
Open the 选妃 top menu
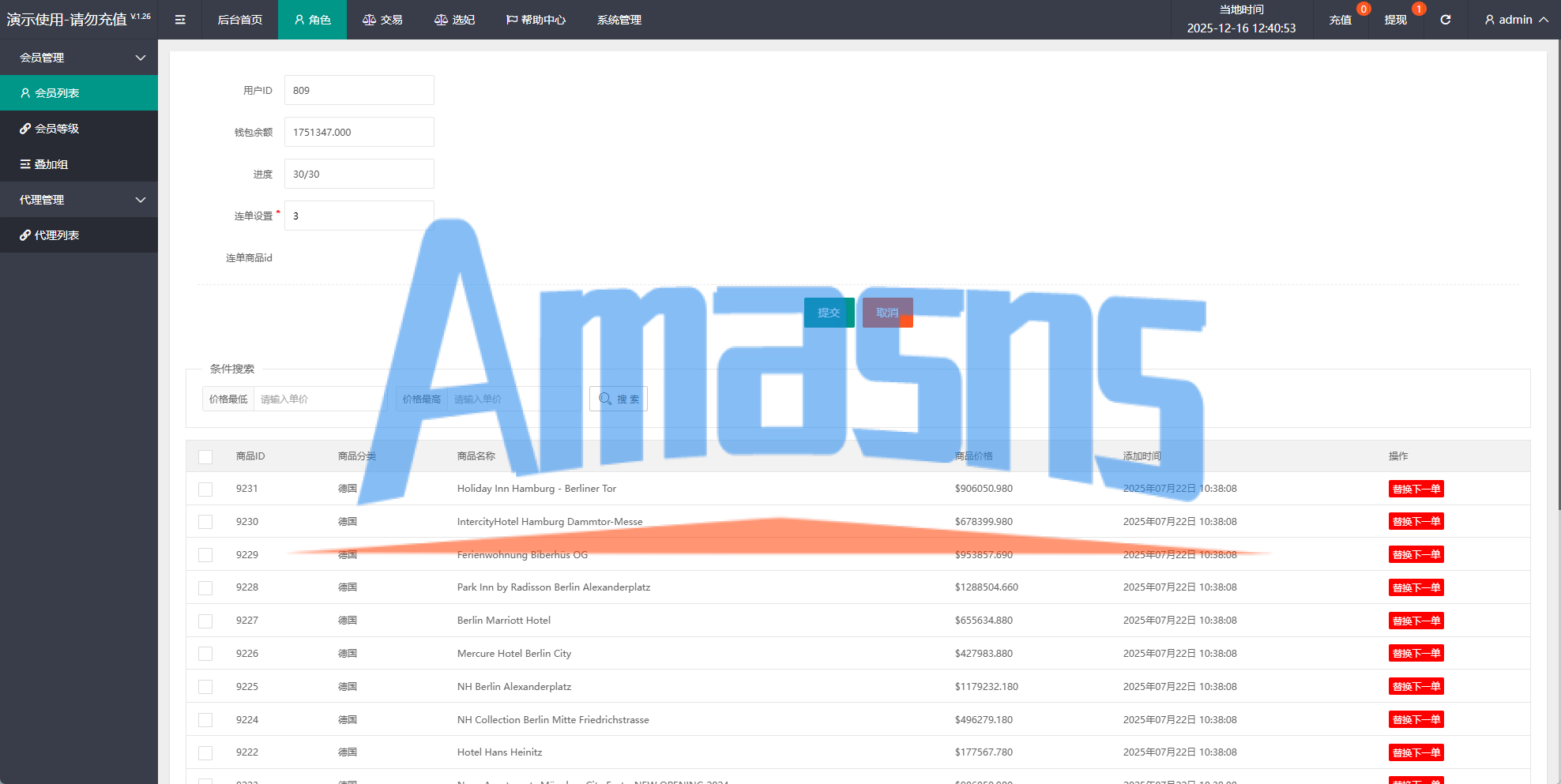coord(454,20)
